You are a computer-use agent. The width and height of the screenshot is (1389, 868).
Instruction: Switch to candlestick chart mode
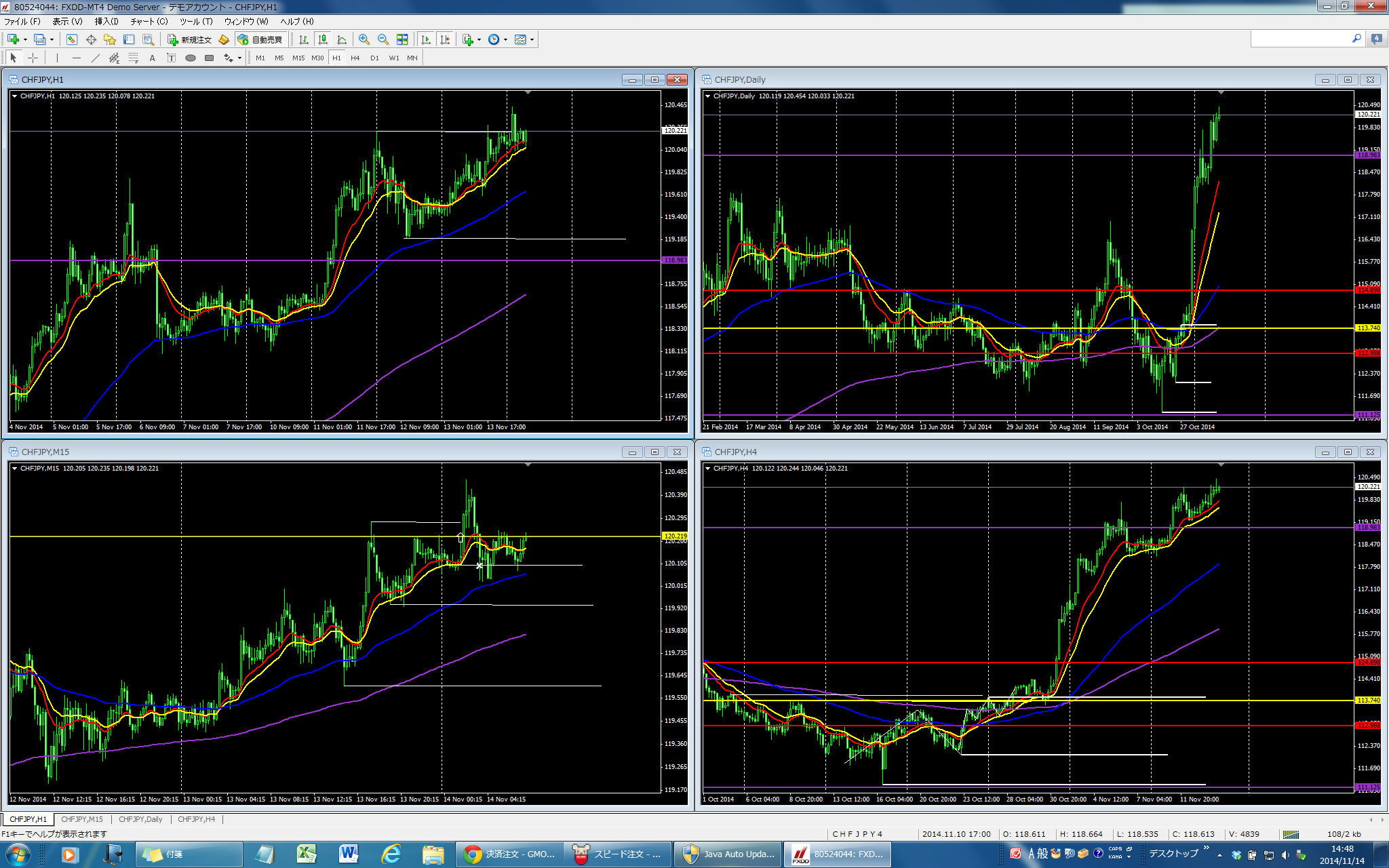tap(323, 39)
